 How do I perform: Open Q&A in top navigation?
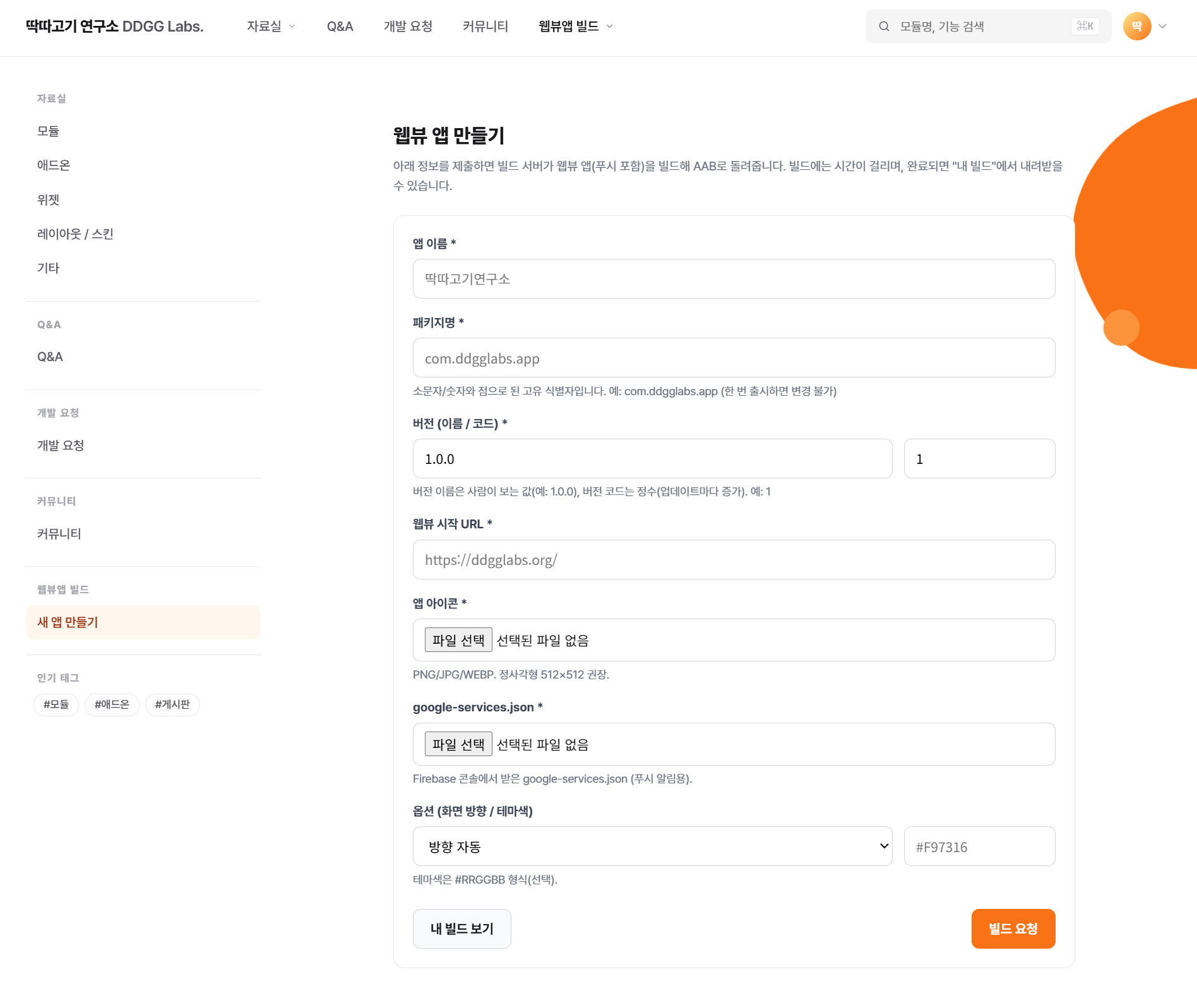[340, 27]
